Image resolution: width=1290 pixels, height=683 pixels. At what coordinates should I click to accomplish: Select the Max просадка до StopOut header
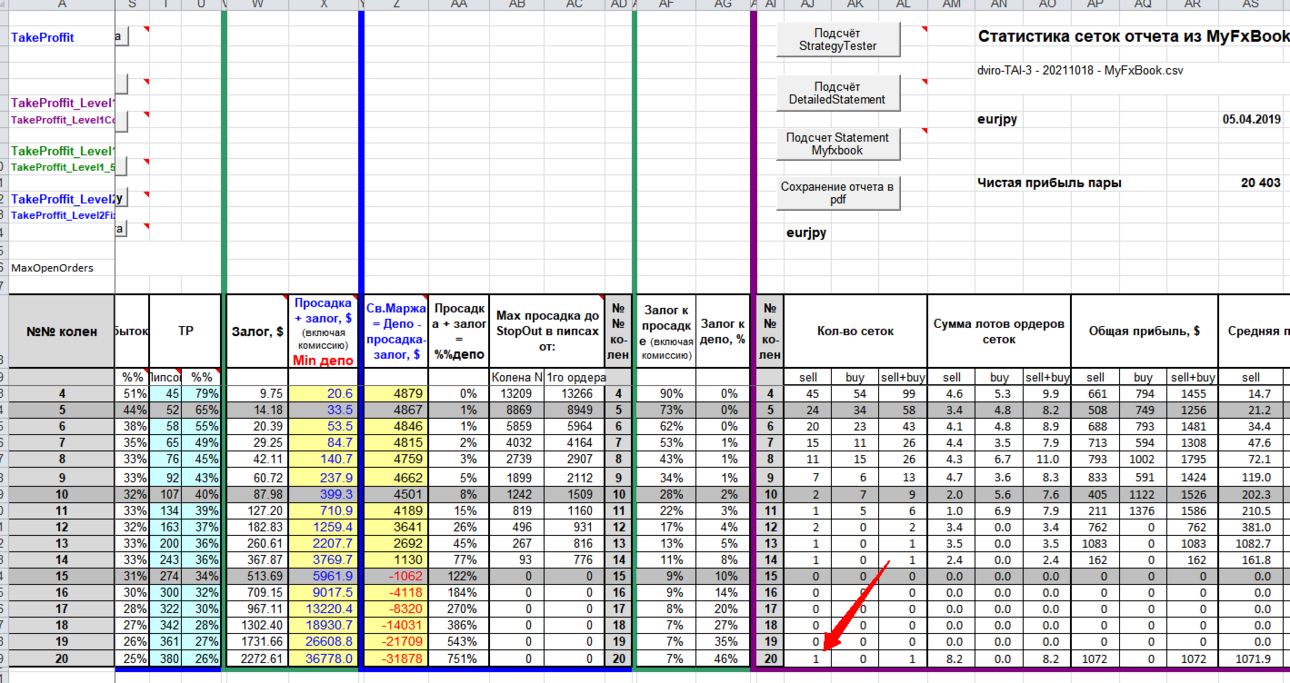click(547, 331)
